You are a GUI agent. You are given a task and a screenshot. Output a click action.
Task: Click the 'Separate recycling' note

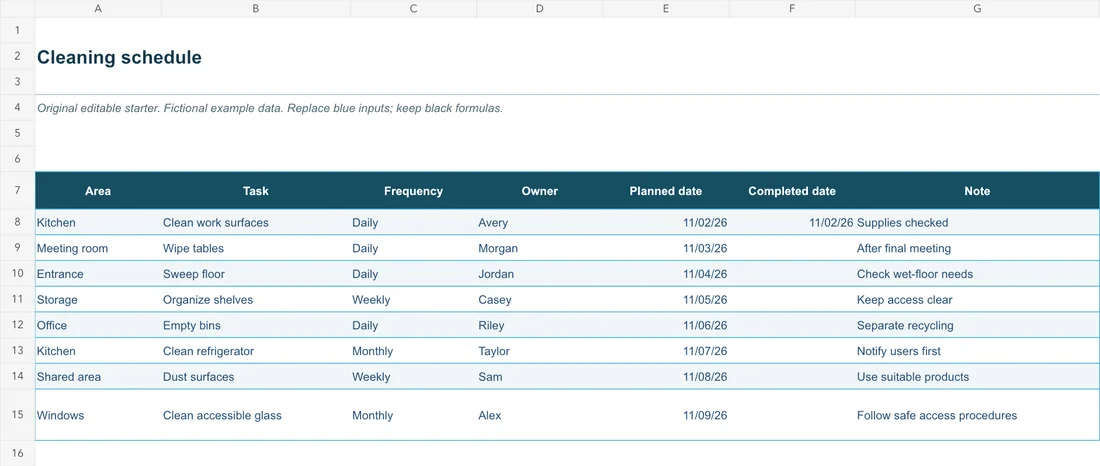(x=977, y=325)
